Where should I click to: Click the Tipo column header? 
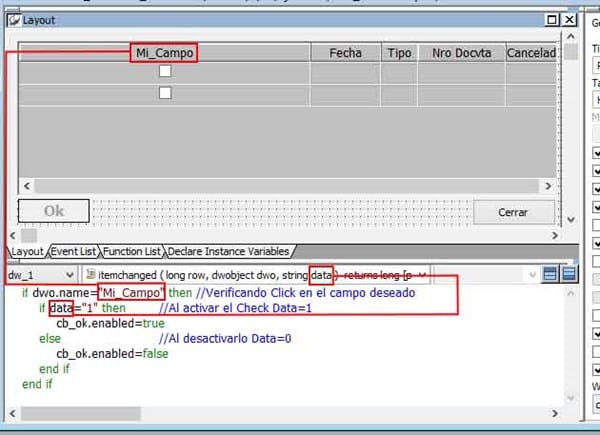click(399, 53)
